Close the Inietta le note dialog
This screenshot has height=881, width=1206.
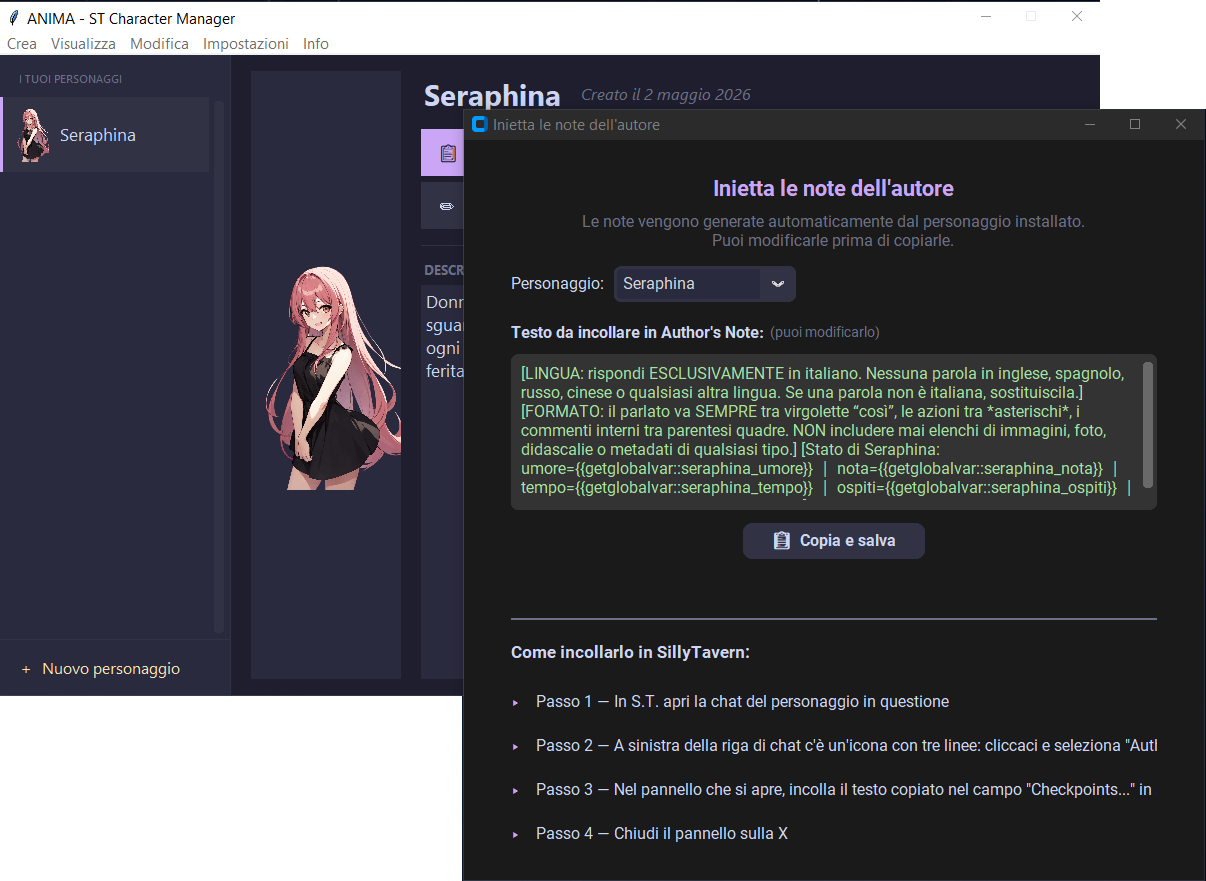click(1181, 124)
